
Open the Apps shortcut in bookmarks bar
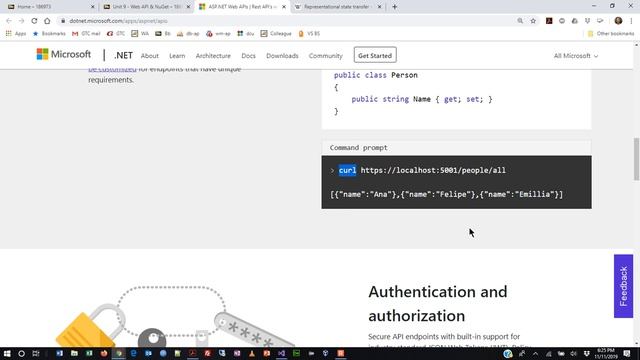tap(16, 33)
